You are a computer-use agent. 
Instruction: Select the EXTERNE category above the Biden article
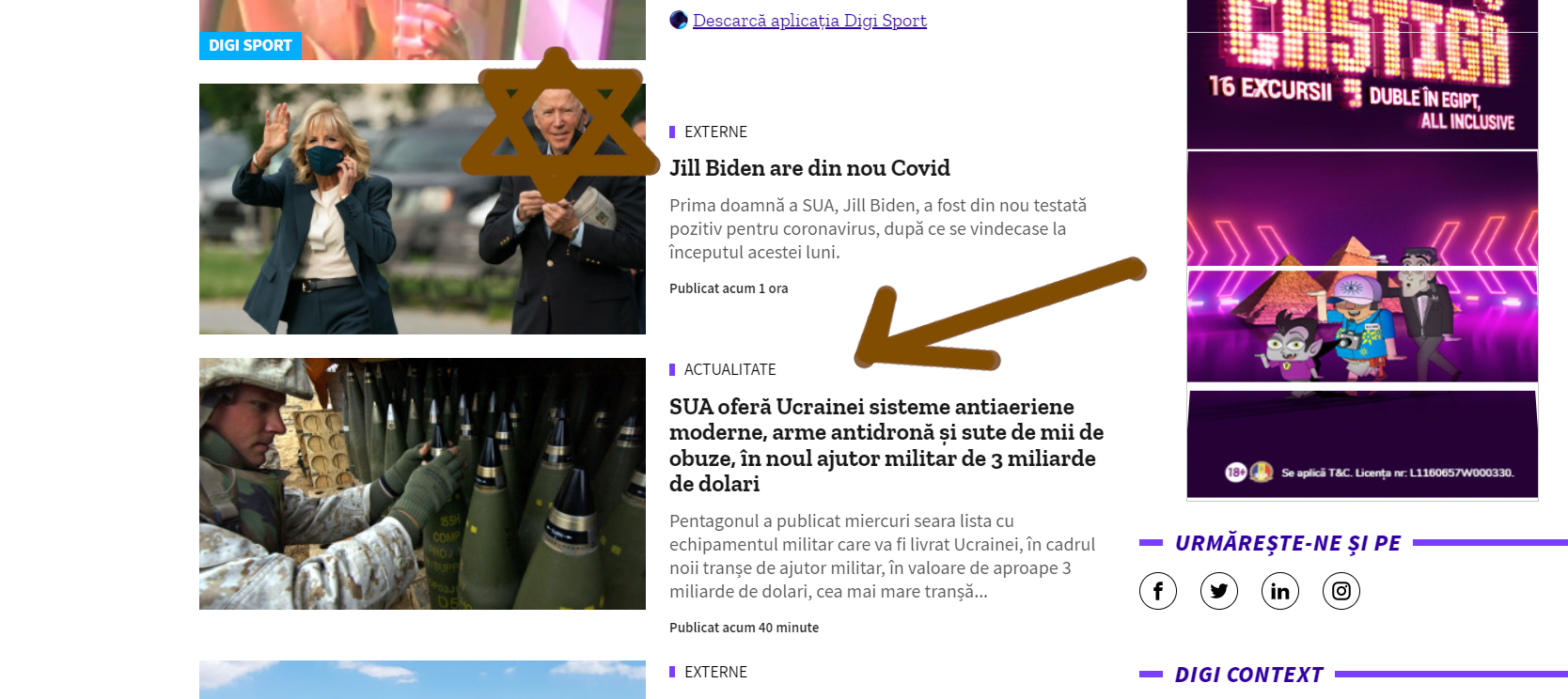pos(716,132)
